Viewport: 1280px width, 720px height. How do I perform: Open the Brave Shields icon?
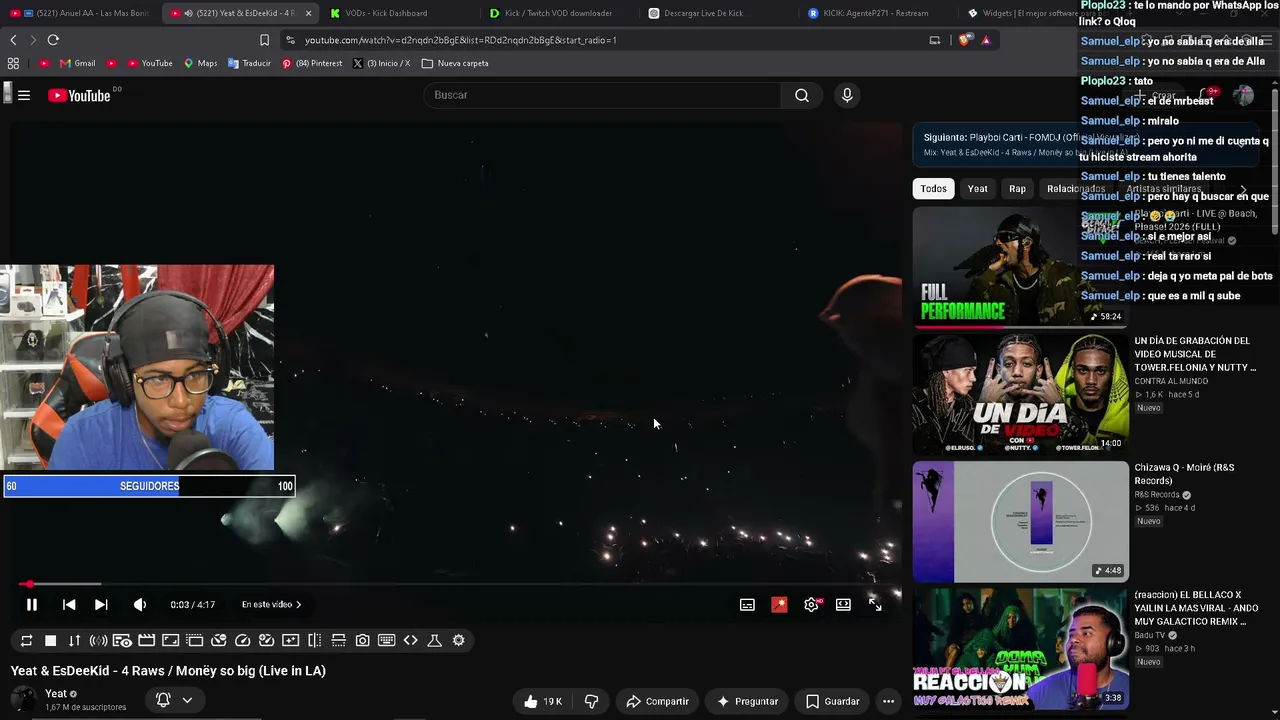click(964, 40)
